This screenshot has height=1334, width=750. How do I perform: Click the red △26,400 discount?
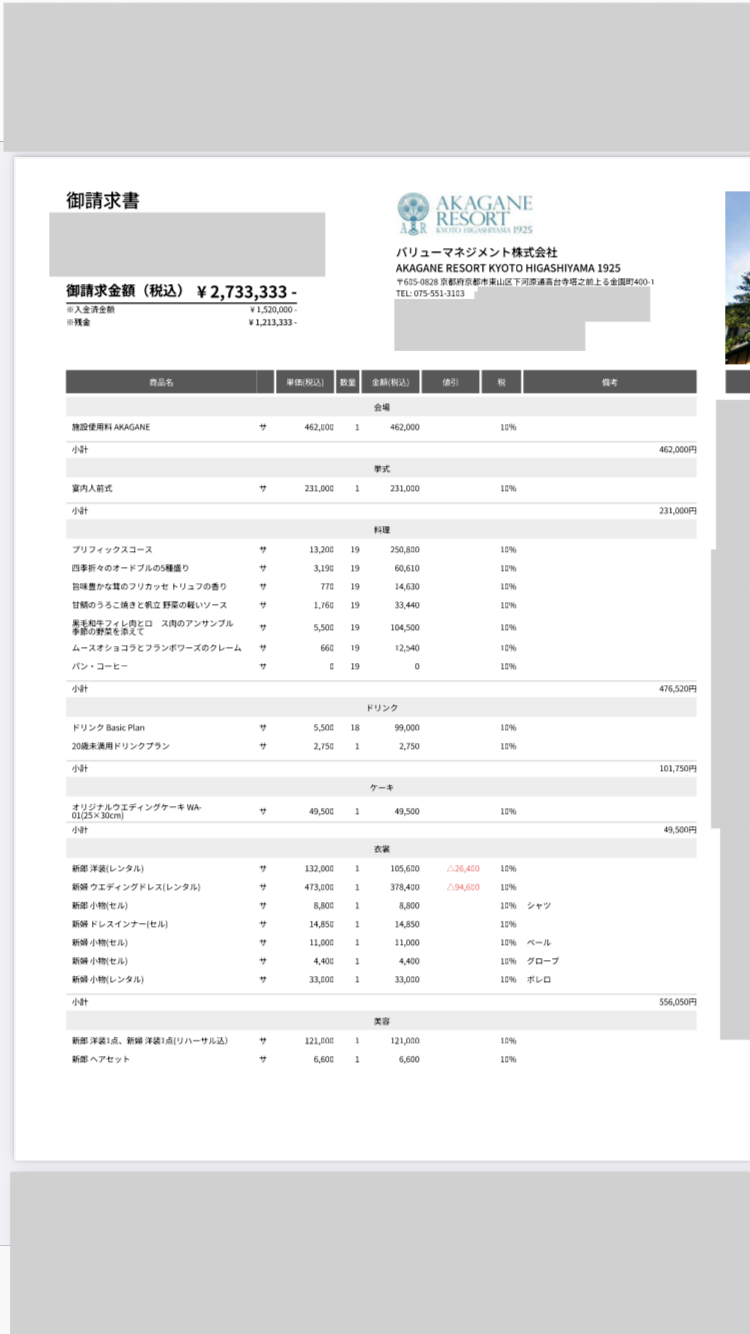[x=463, y=868]
